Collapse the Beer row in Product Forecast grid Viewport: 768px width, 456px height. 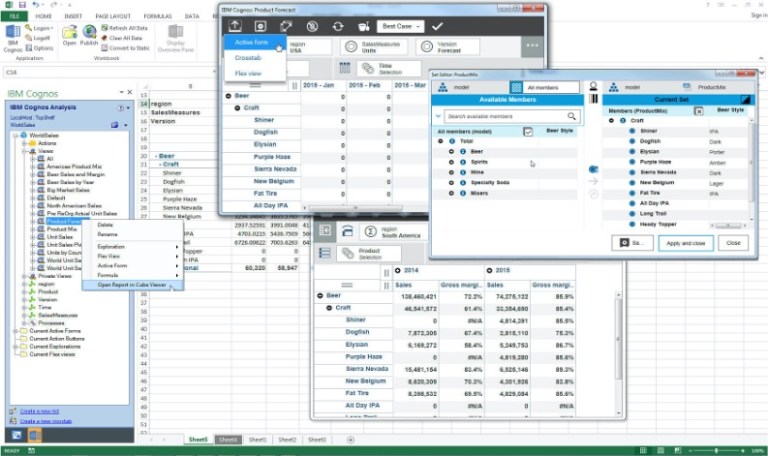(x=228, y=96)
